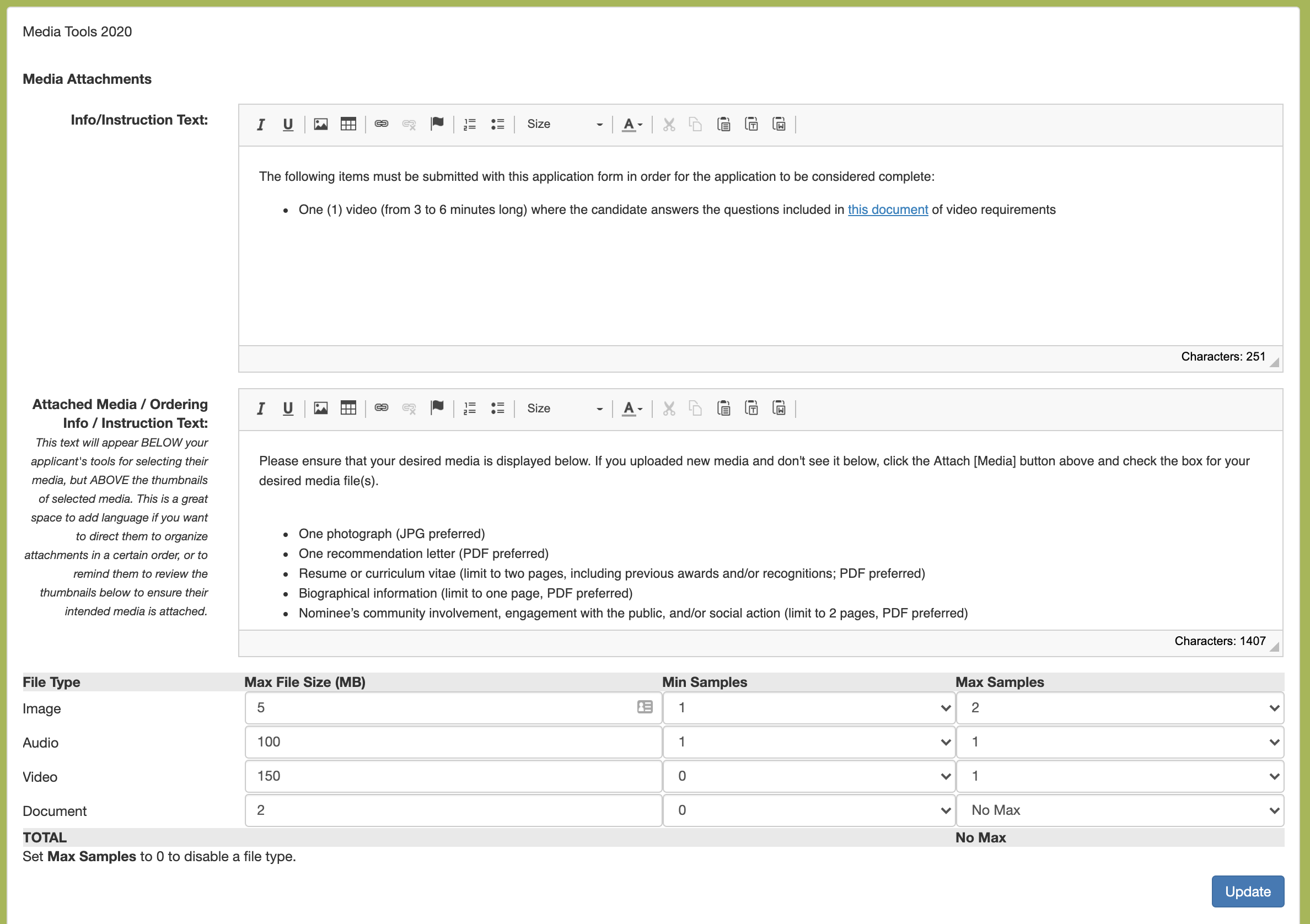
Task: Insert numbered list in Info/Instruction Text editor
Action: point(470,125)
